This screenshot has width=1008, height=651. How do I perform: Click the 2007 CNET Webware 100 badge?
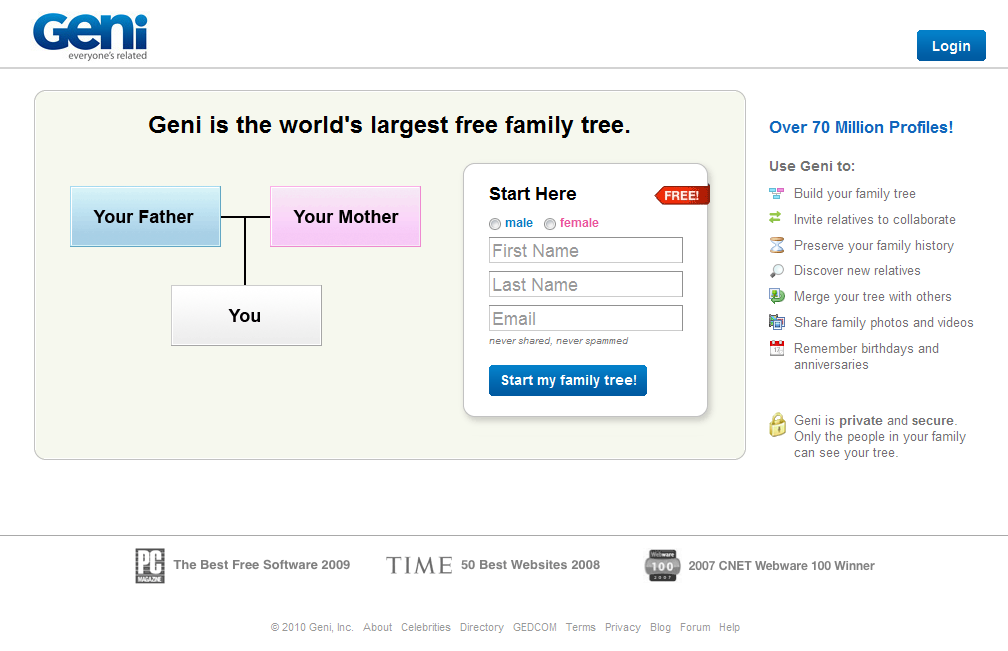click(x=660, y=564)
